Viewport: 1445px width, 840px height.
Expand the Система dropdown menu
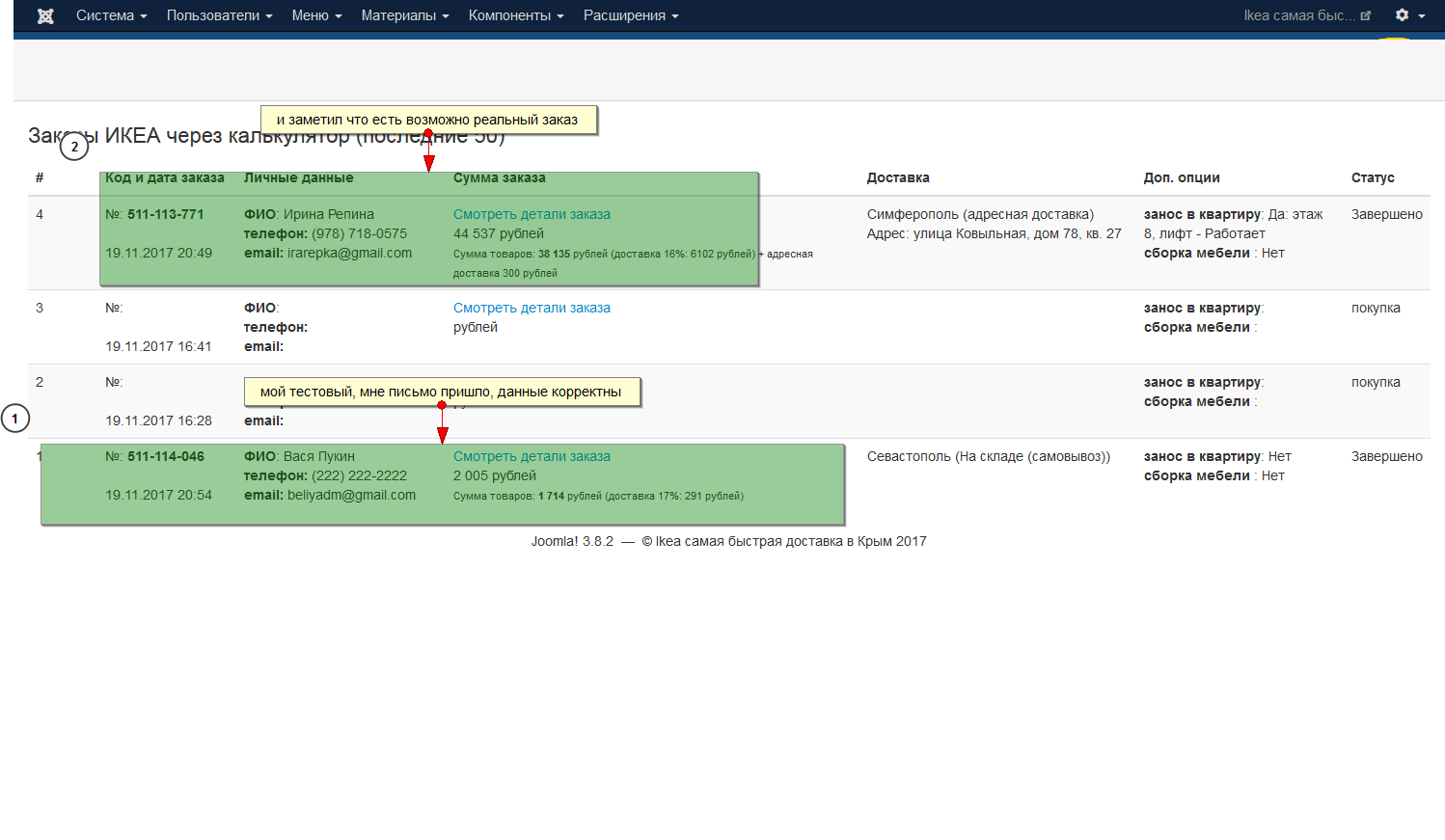[x=111, y=15]
